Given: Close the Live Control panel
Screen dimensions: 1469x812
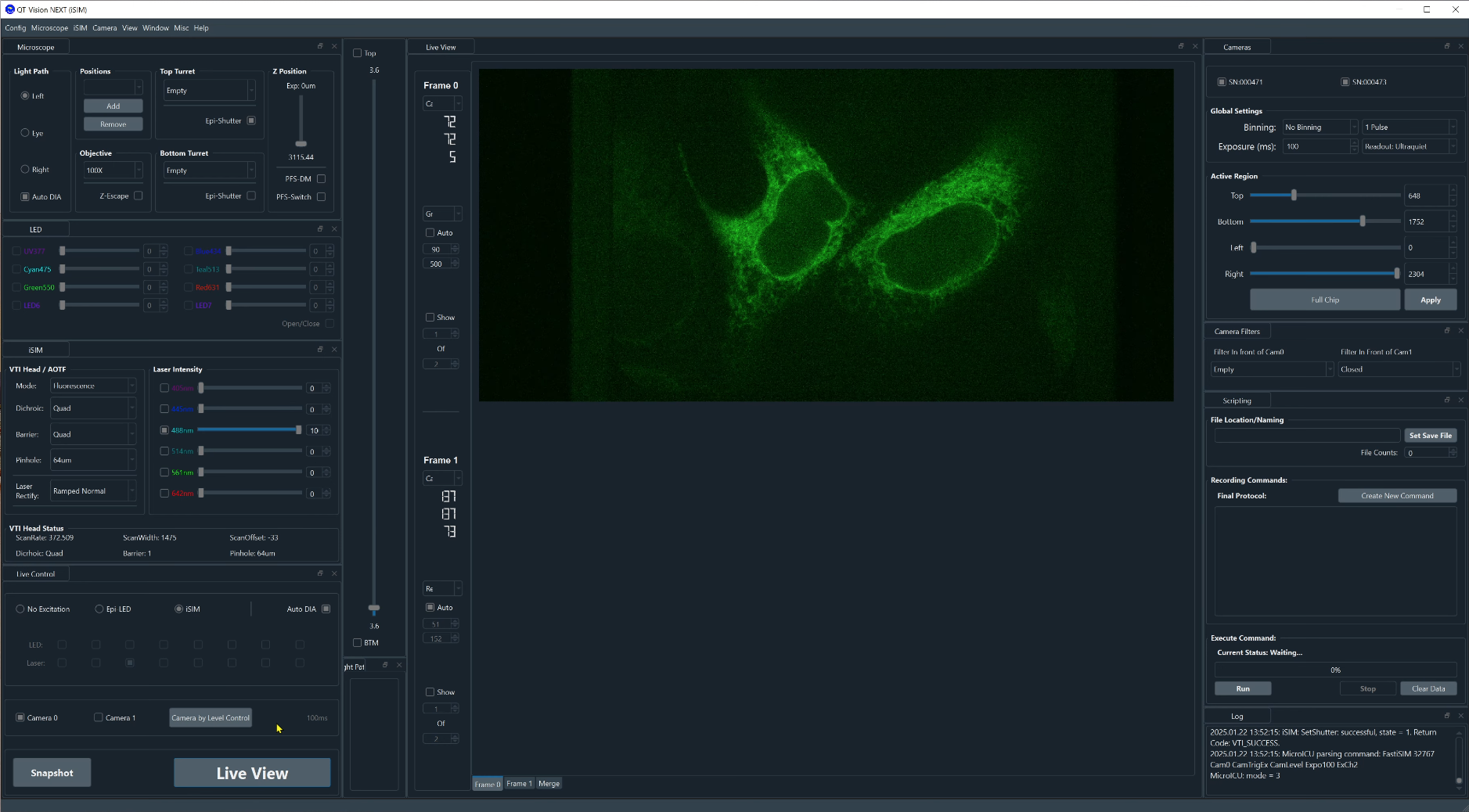Looking at the screenshot, I should click(x=334, y=573).
